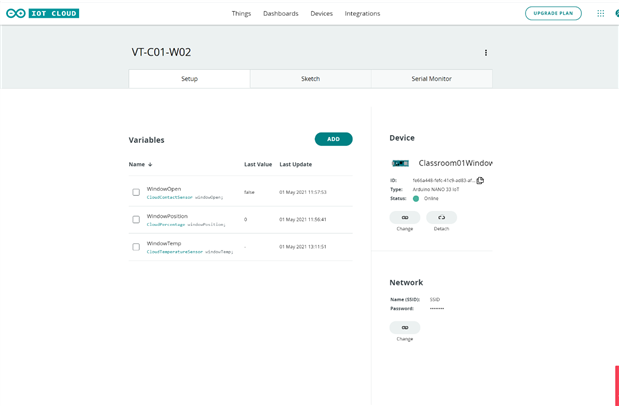
Task: Click the masked network password value
Action: pyautogui.click(x=437, y=308)
